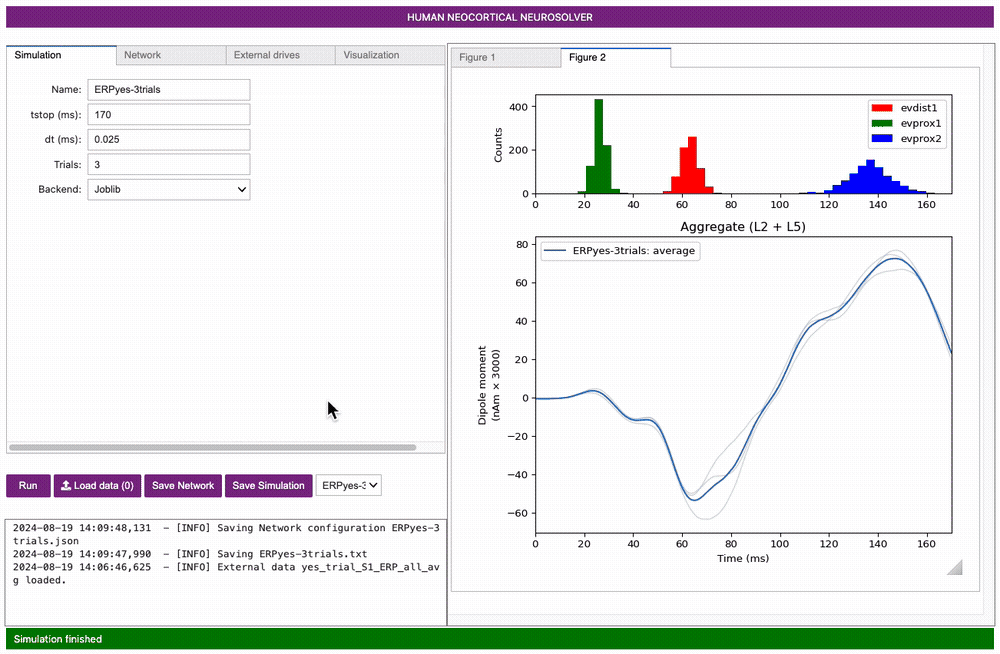Go to the Visualization tab
The width and height of the screenshot is (1000, 654).
click(x=371, y=55)
